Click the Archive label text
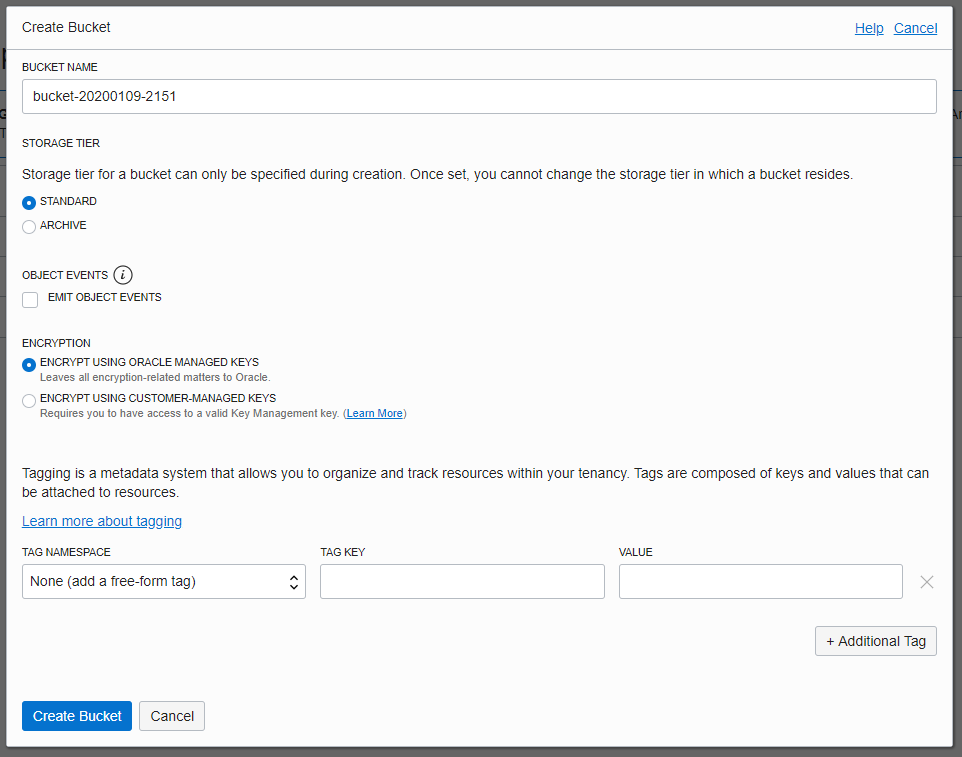The height and width of the screenshot is (757, 962). click(x=63, y=226)
